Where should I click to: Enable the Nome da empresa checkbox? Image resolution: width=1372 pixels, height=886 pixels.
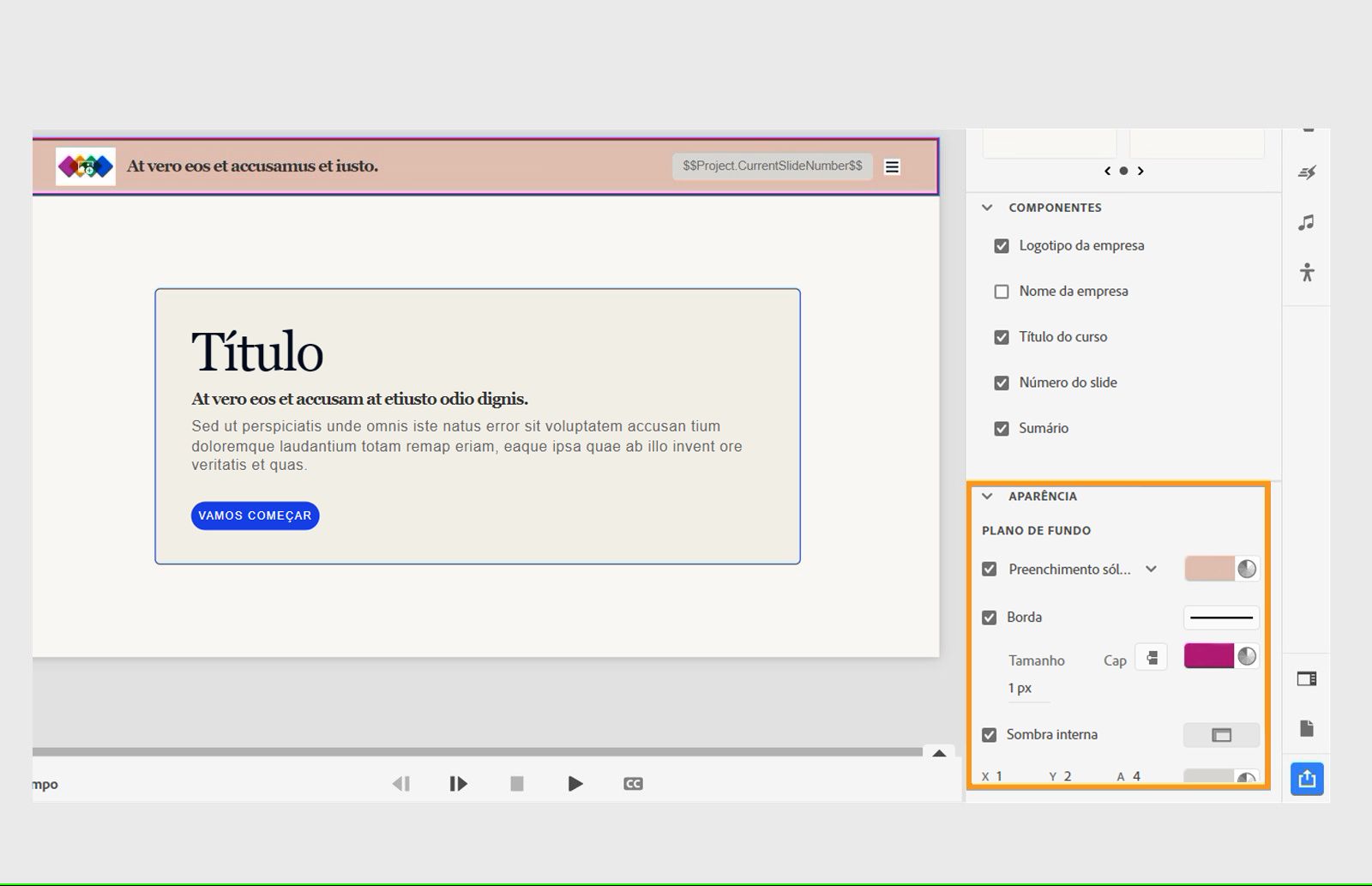pyautogui.click(x=1002, y=292)
